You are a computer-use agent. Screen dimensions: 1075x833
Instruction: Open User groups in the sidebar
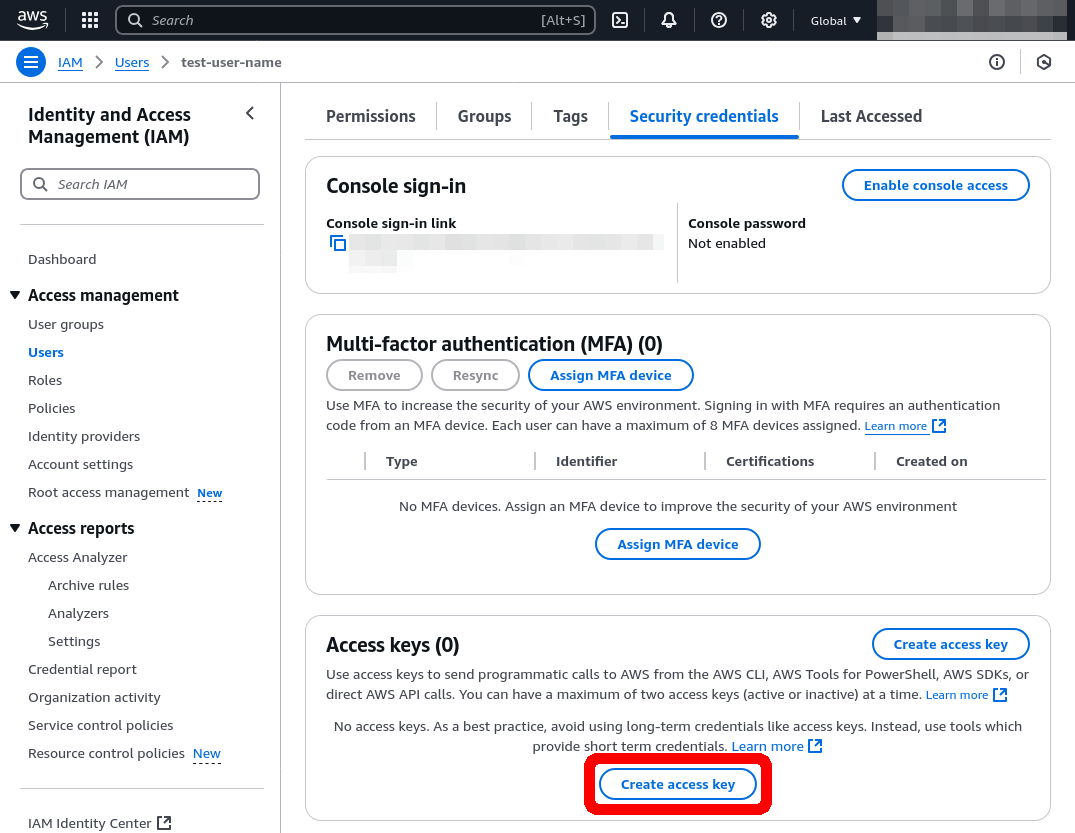point(66,324)
